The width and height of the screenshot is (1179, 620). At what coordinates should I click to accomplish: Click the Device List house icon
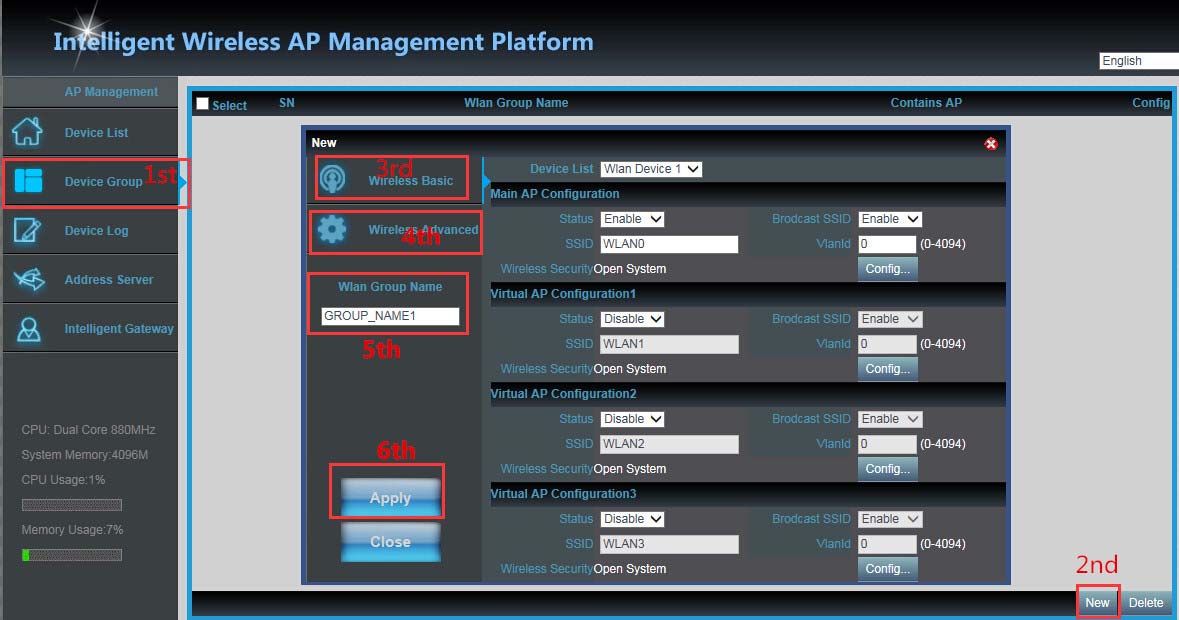28,132
